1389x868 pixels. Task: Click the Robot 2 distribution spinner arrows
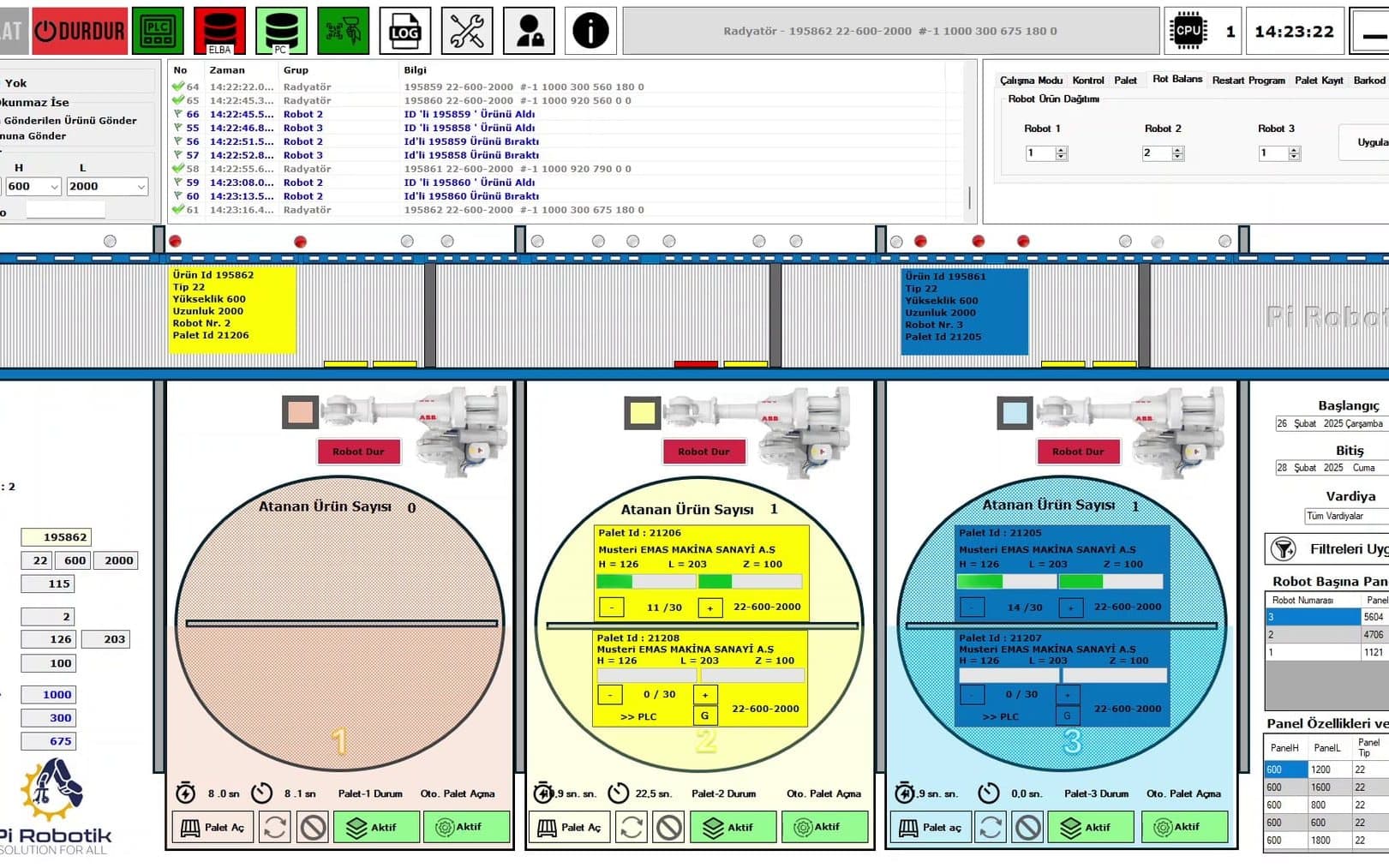pos(1177,153)
